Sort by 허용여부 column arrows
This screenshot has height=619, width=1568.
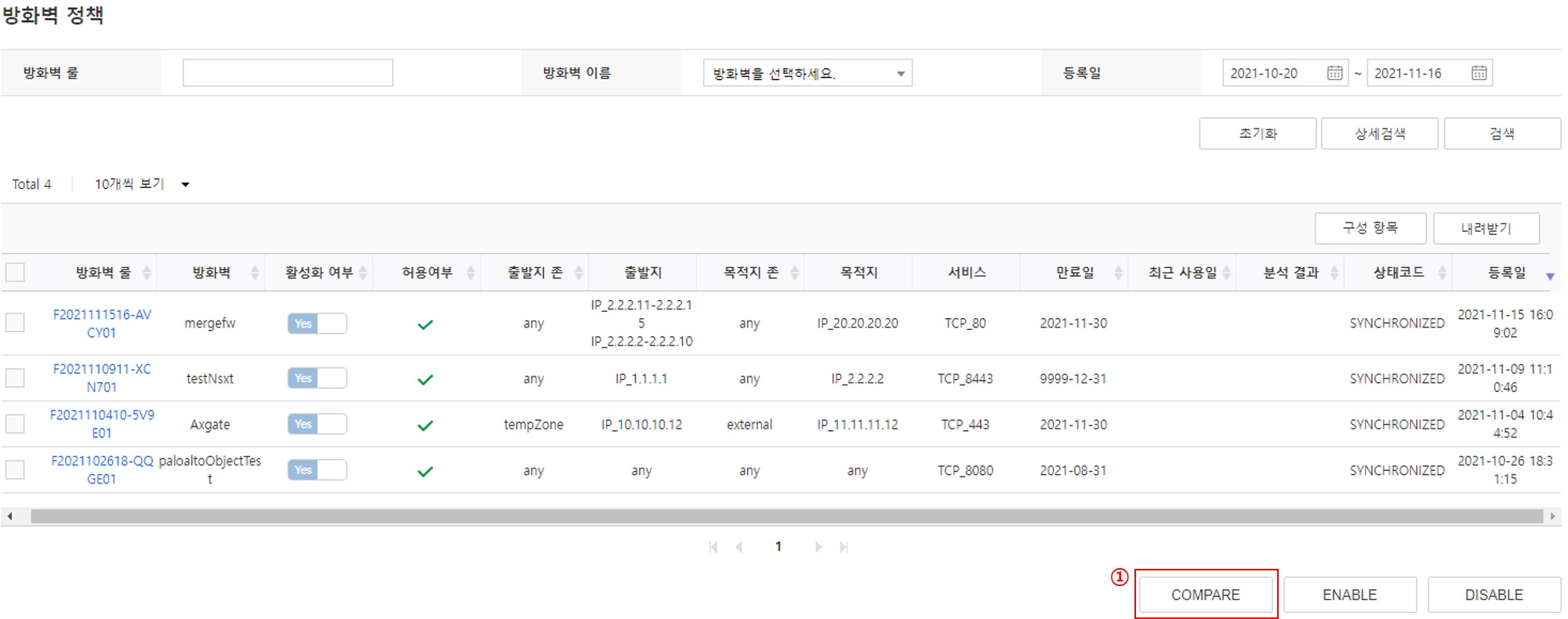[x=470, y=273]
